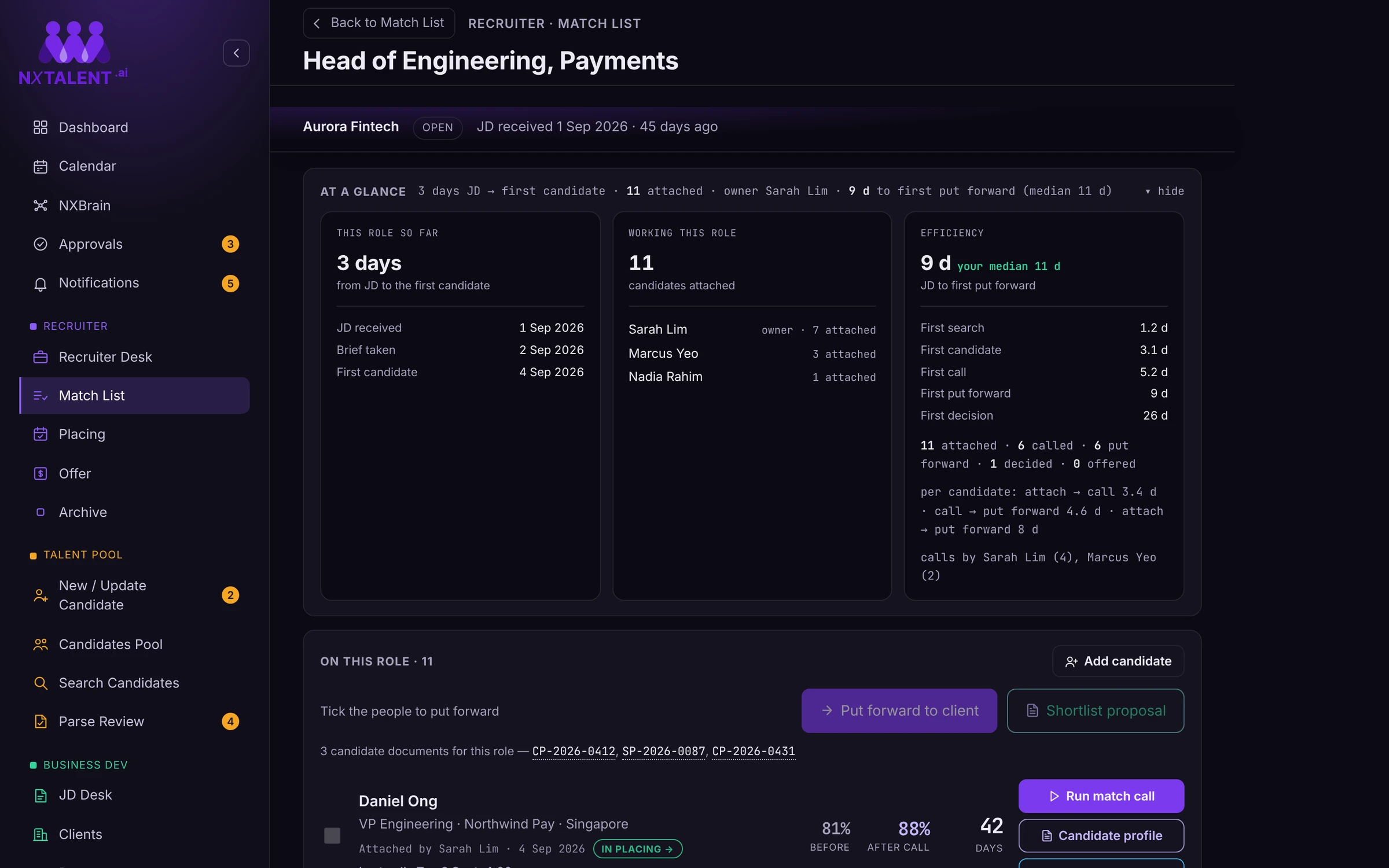The image size is (1389, 868).
Task: Open Dashboard via its grid icon
Action: click(40, 127)
